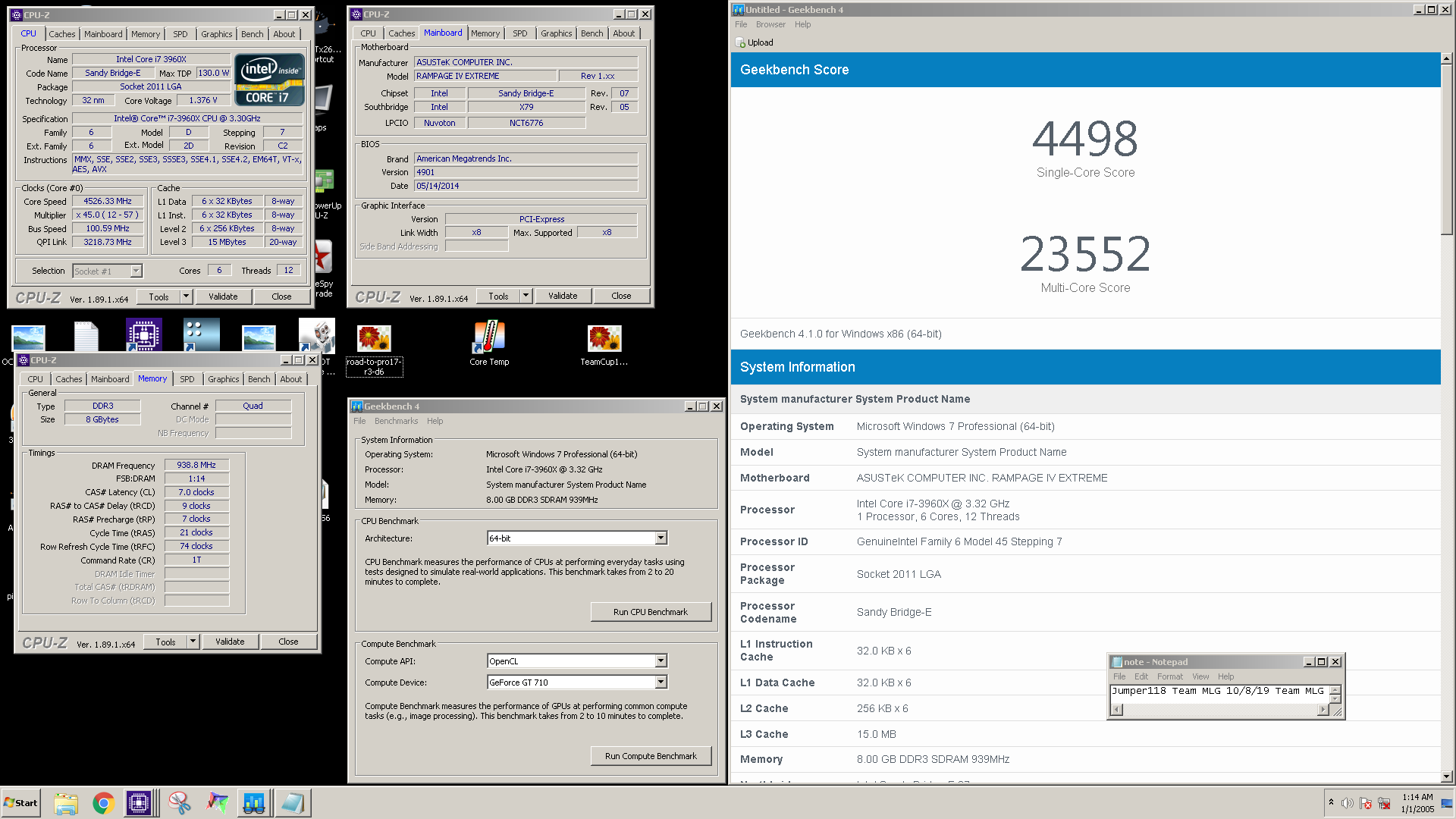1456x819 pixels.
Task: Open the Start menu
Action: [20, 803]
